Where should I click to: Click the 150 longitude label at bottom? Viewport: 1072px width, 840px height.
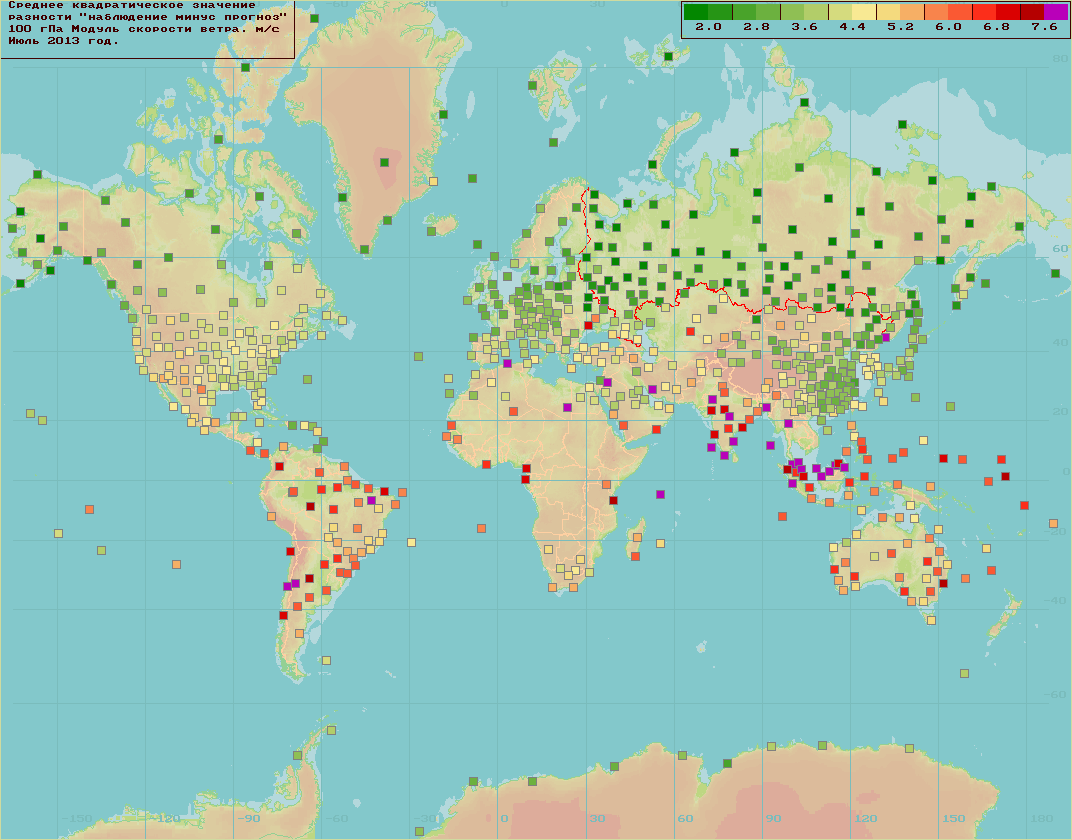pos(954,818)
